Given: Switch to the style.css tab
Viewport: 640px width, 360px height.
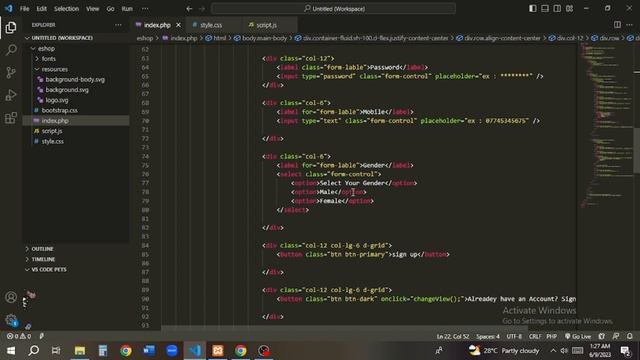Looking at the screenshot, I should (211, 25).
